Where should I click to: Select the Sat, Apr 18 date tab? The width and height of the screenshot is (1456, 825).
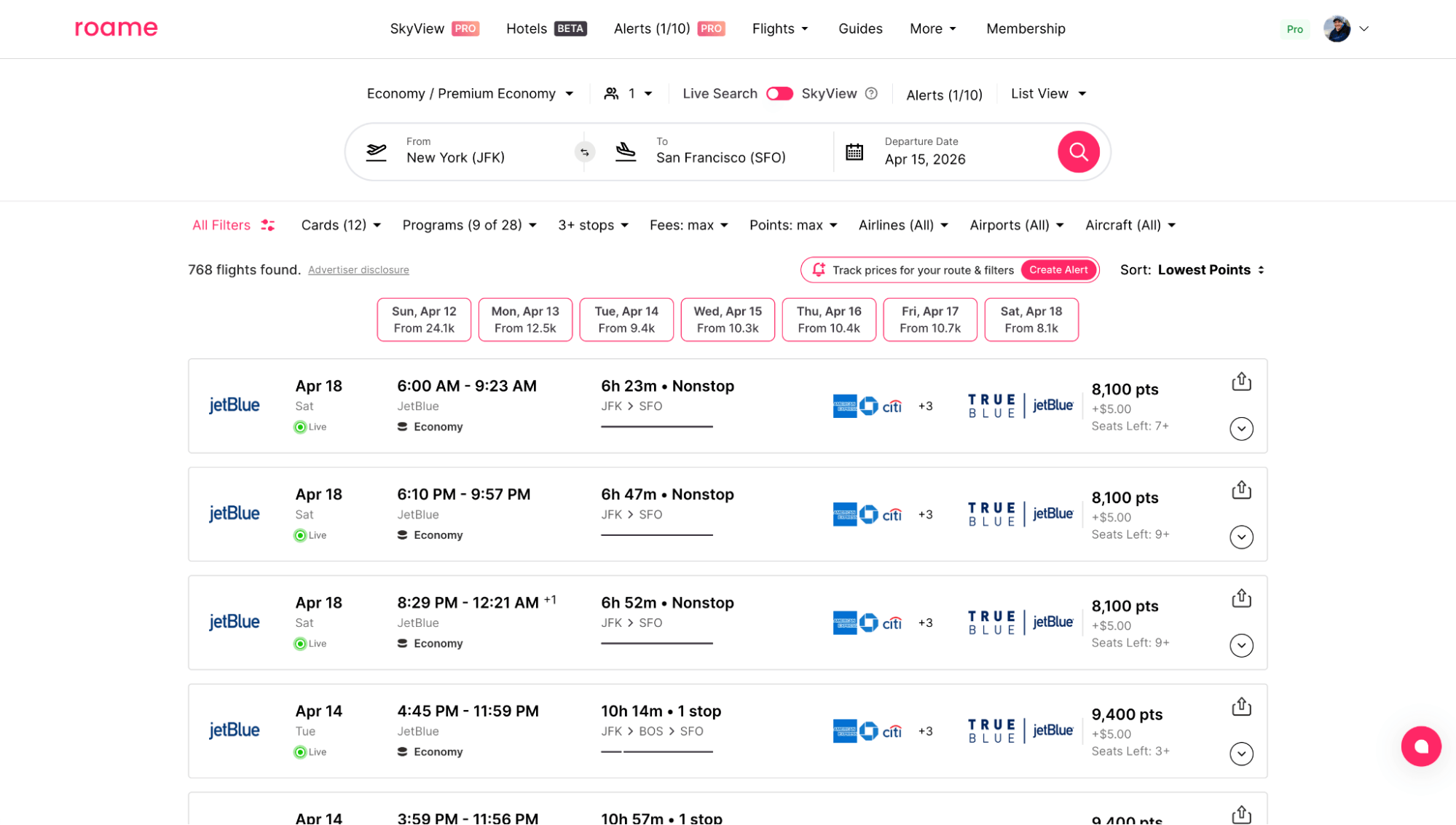click(x=1031, y=320)
